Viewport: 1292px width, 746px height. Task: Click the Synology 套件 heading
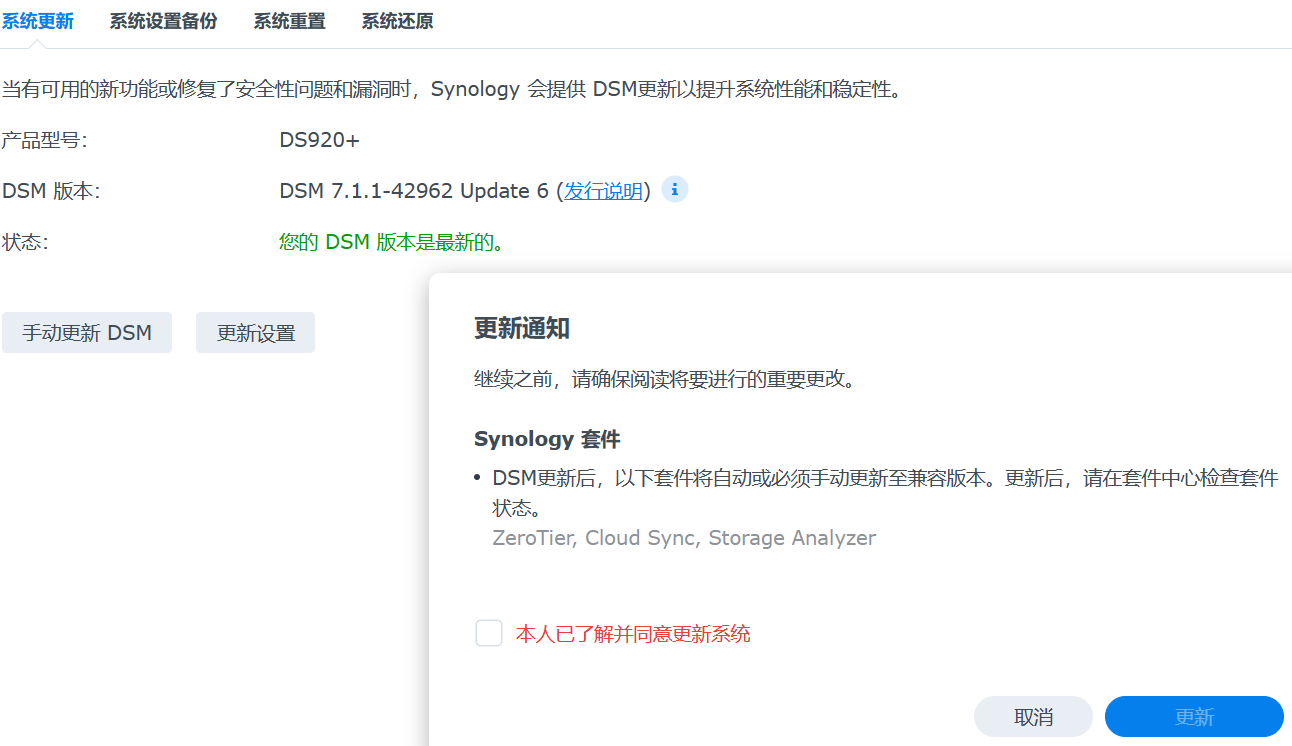click(x=547, y=439)
